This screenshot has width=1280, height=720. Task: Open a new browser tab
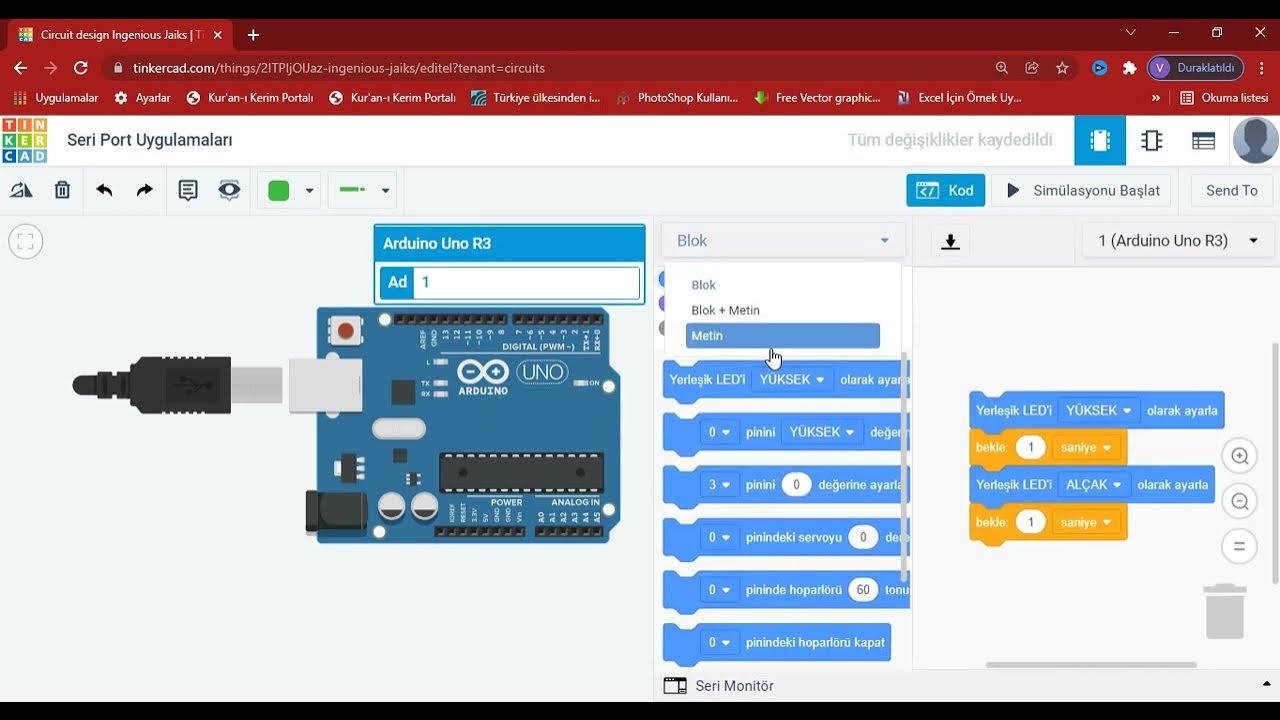(x=253, y=35)
